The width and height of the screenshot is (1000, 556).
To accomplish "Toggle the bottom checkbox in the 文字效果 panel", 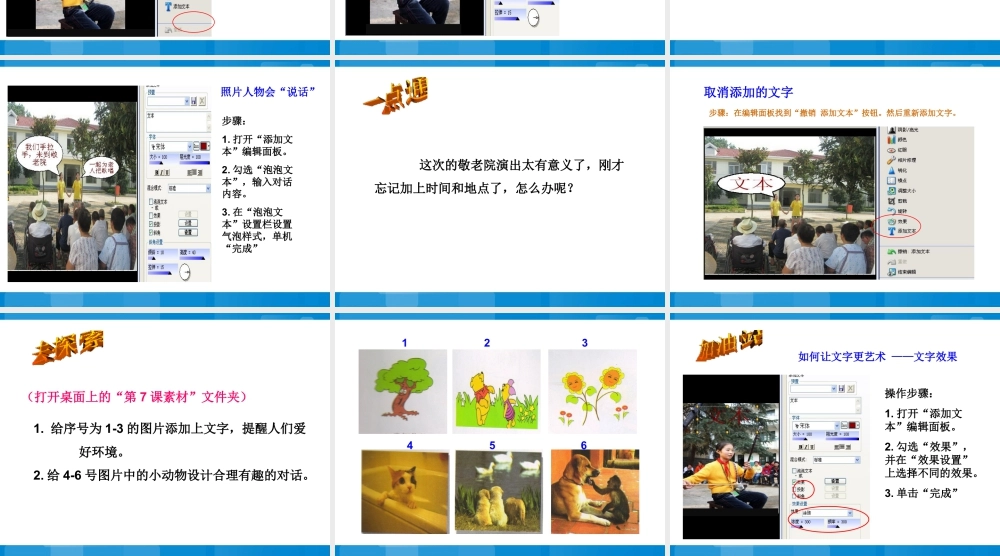I will [x=795, y=496].
